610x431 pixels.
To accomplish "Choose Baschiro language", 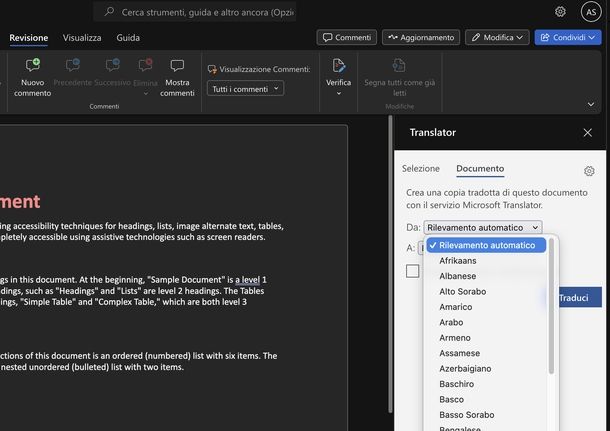I will click(x=486, y=384).
